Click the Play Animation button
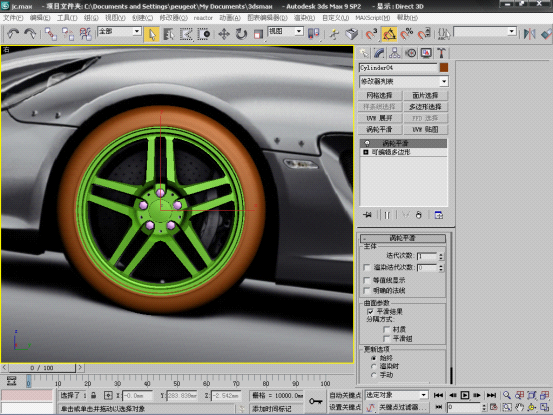The width and height of the screenshot is (553, 415). point(465,395)
